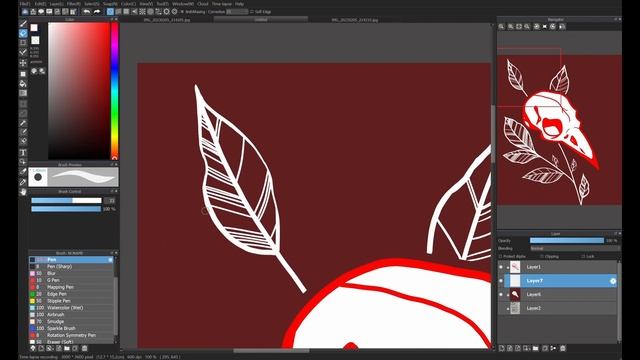
Task: Select the Dot tool in the left toolbar
Action: (23, 43)
